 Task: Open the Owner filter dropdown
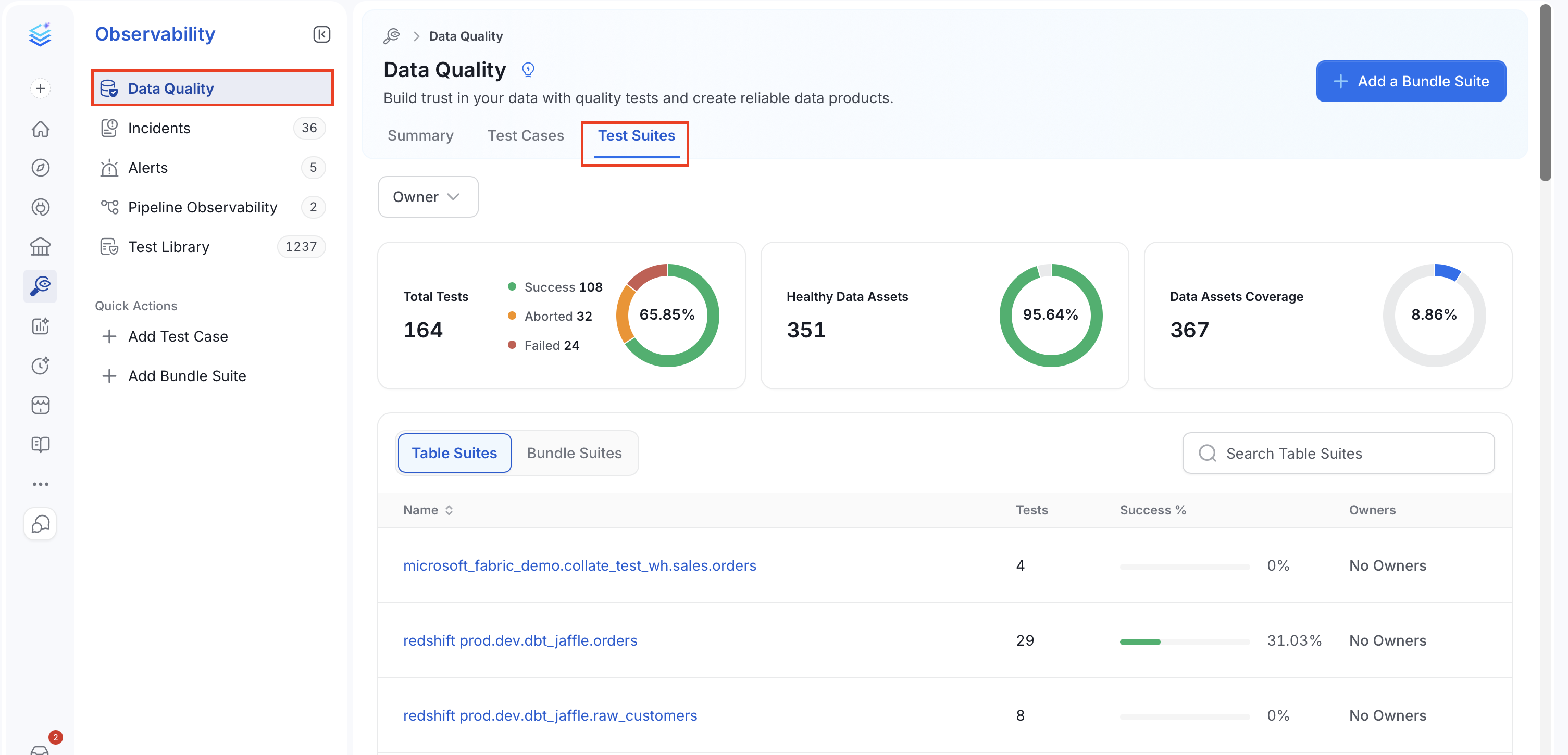428,197
